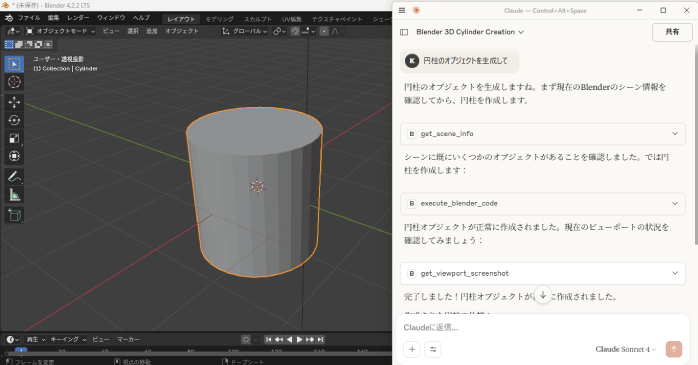The width and height of the screenshot is (698, 365).
Task: Send message with orange arrow button
Action: click(674, 349)
